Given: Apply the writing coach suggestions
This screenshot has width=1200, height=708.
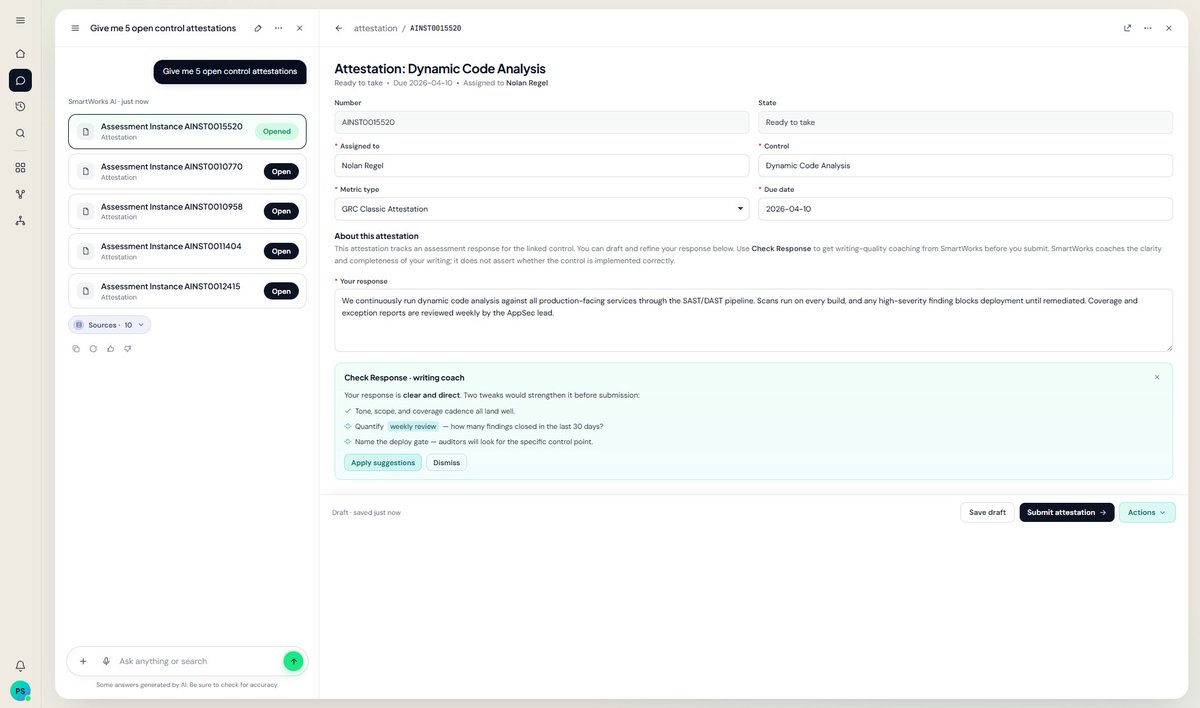Looking at the screenshot, I should tap(383, 462).
